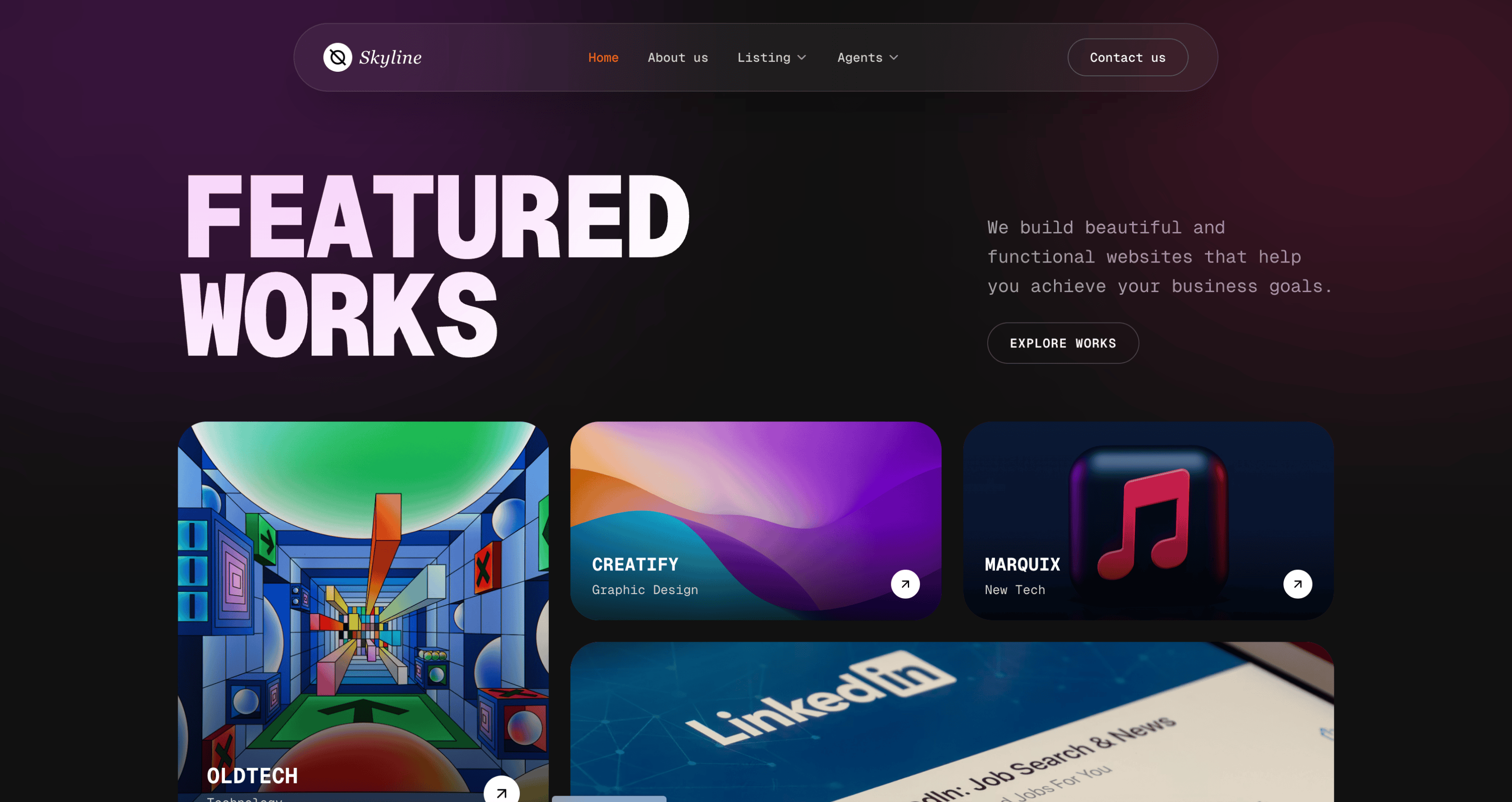Open the Creatify Graphic Design thumbnail
This screenshot has height=802, width=1512.
(756, 520)
